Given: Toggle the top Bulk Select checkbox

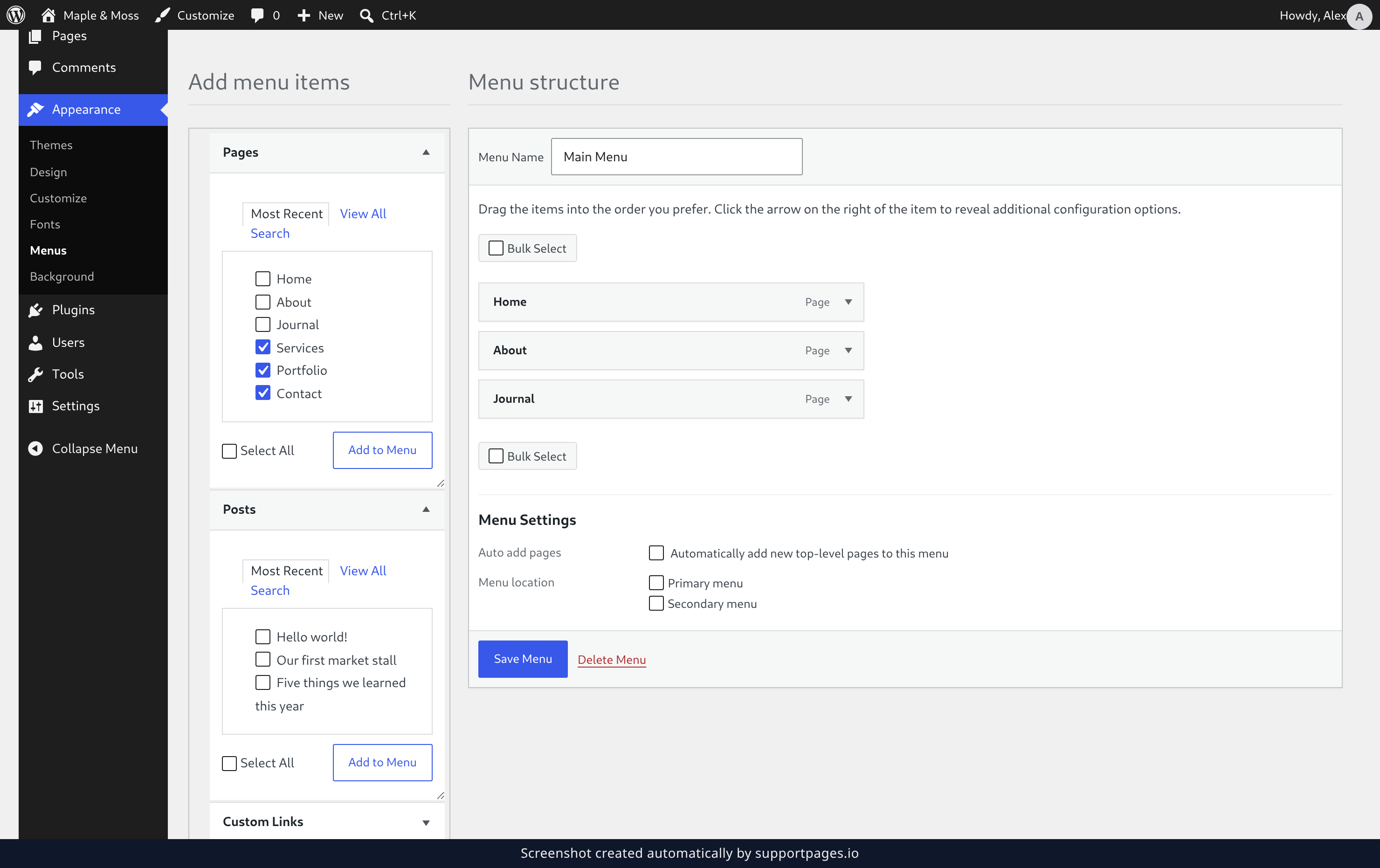Looking at the screenshot, I should click(x=496, y=248).
